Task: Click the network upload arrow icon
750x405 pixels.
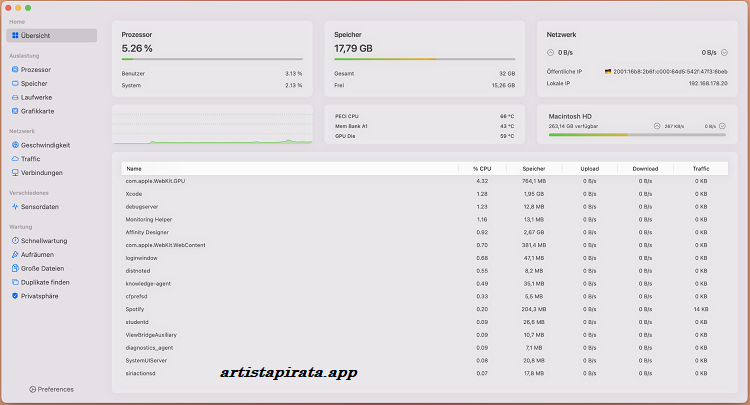Action: [x=550, y=53]
